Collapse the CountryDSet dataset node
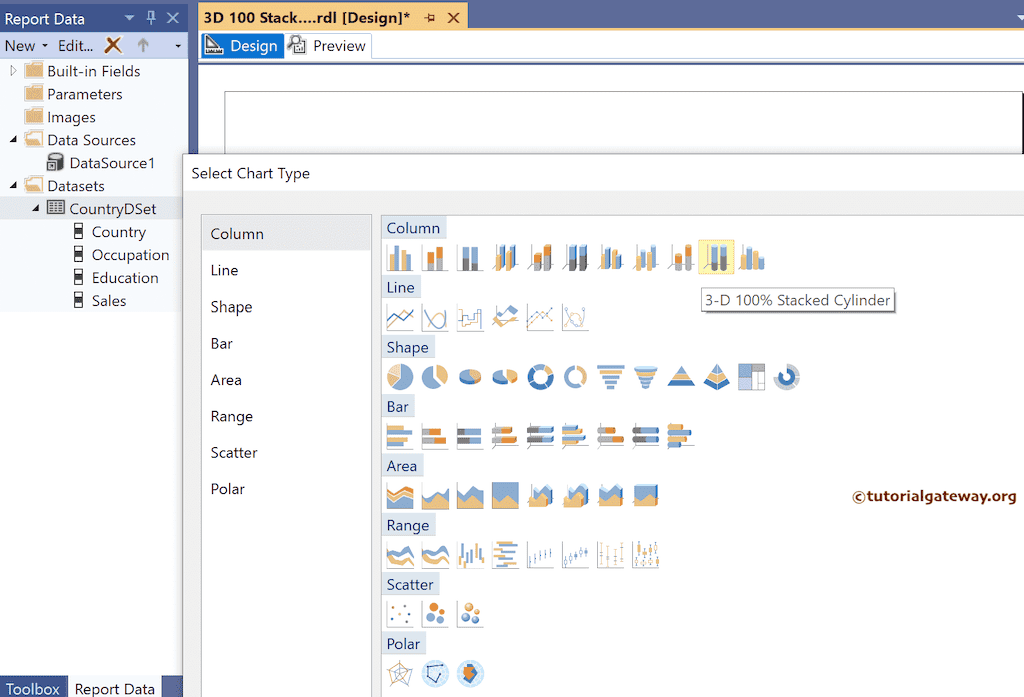The height and width of the screenshot is (697, 1024). pos(35,208)
